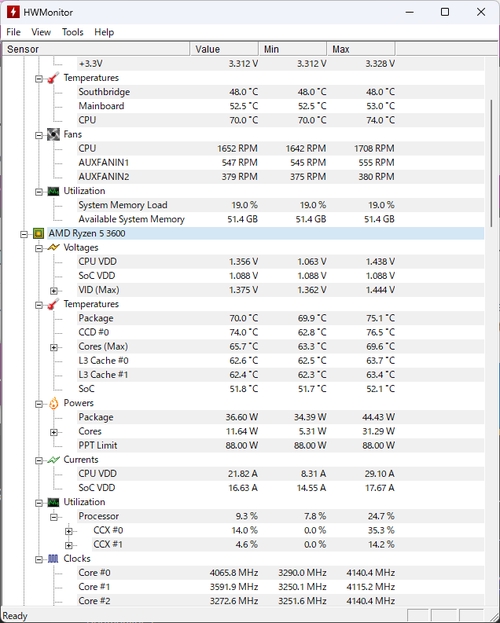Open the Tools menu

(72, 32)
